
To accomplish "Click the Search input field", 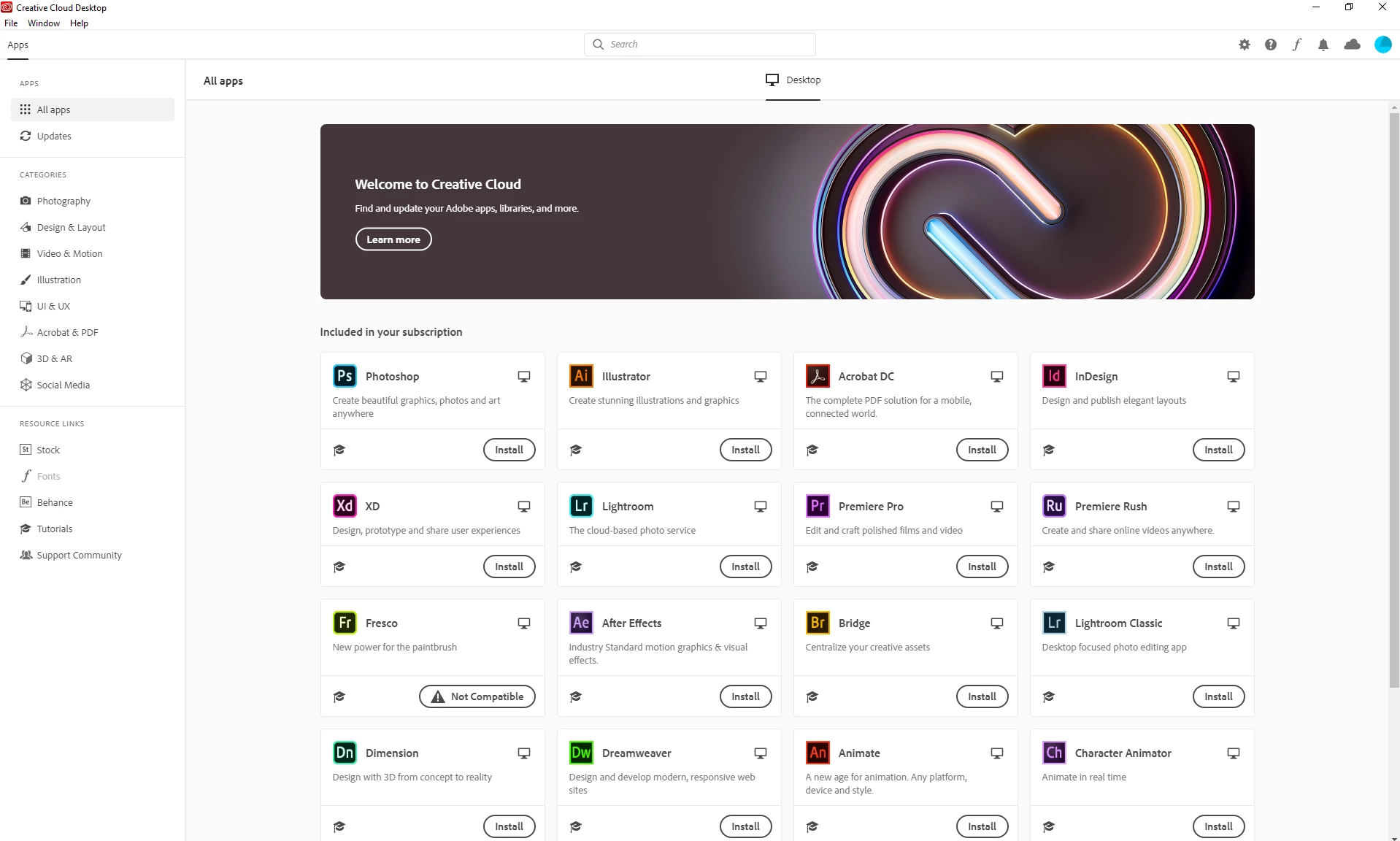I will (700, 45).
